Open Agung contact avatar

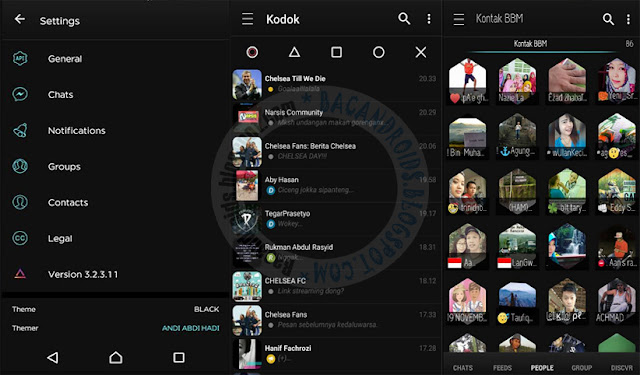click(517, 136)
